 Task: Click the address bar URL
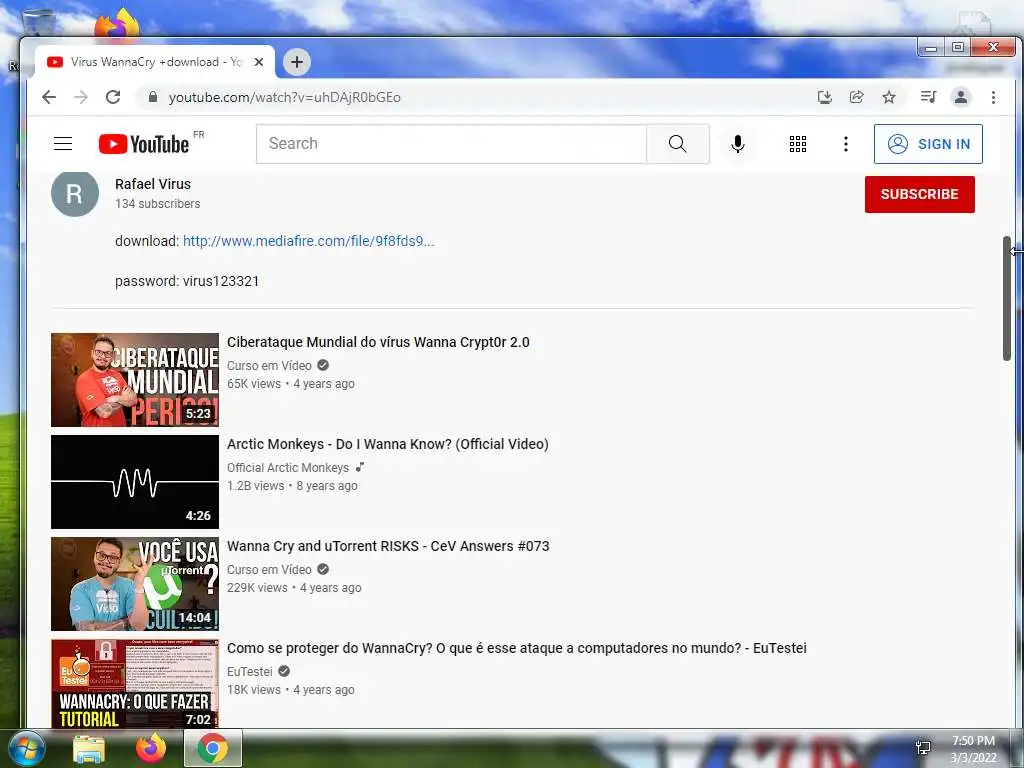click(x=285, y=97)
